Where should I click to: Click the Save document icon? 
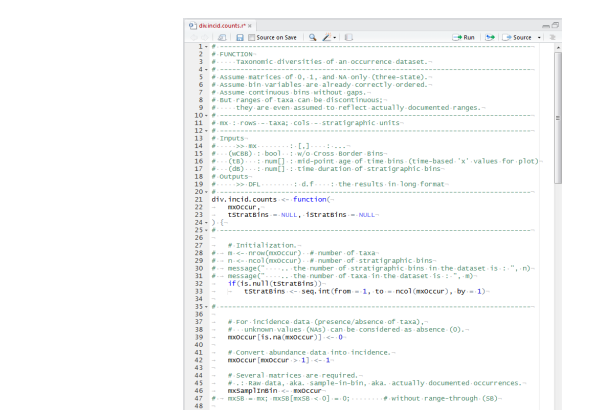coord(240,37)
